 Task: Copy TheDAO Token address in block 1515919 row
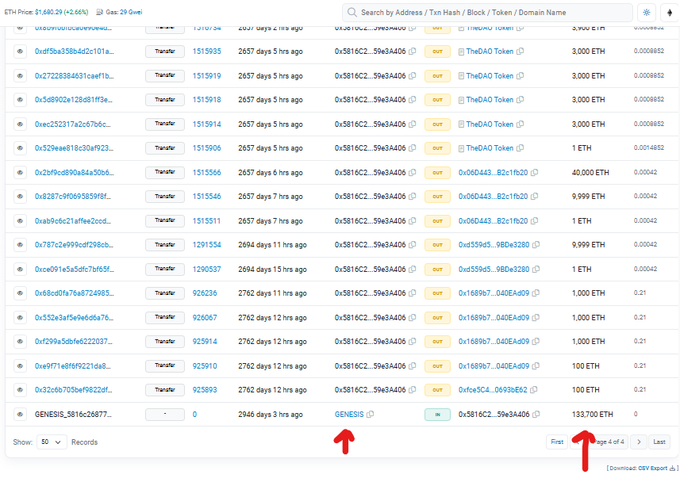pyautogui.click(x=520, y=75)
